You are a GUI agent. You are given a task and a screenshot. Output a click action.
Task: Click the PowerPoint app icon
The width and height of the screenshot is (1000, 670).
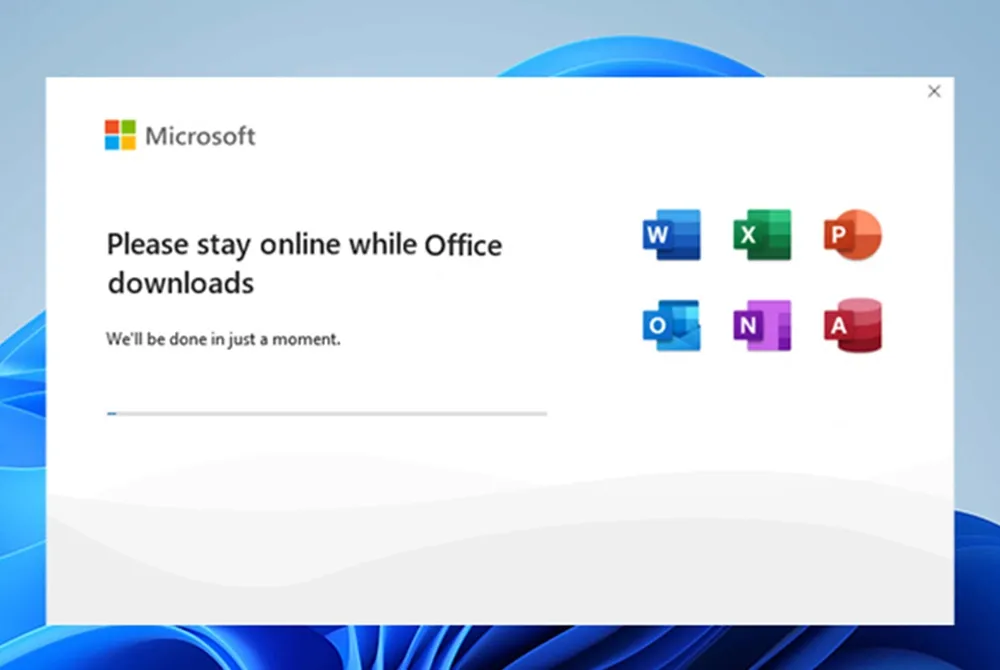(853, 235)
